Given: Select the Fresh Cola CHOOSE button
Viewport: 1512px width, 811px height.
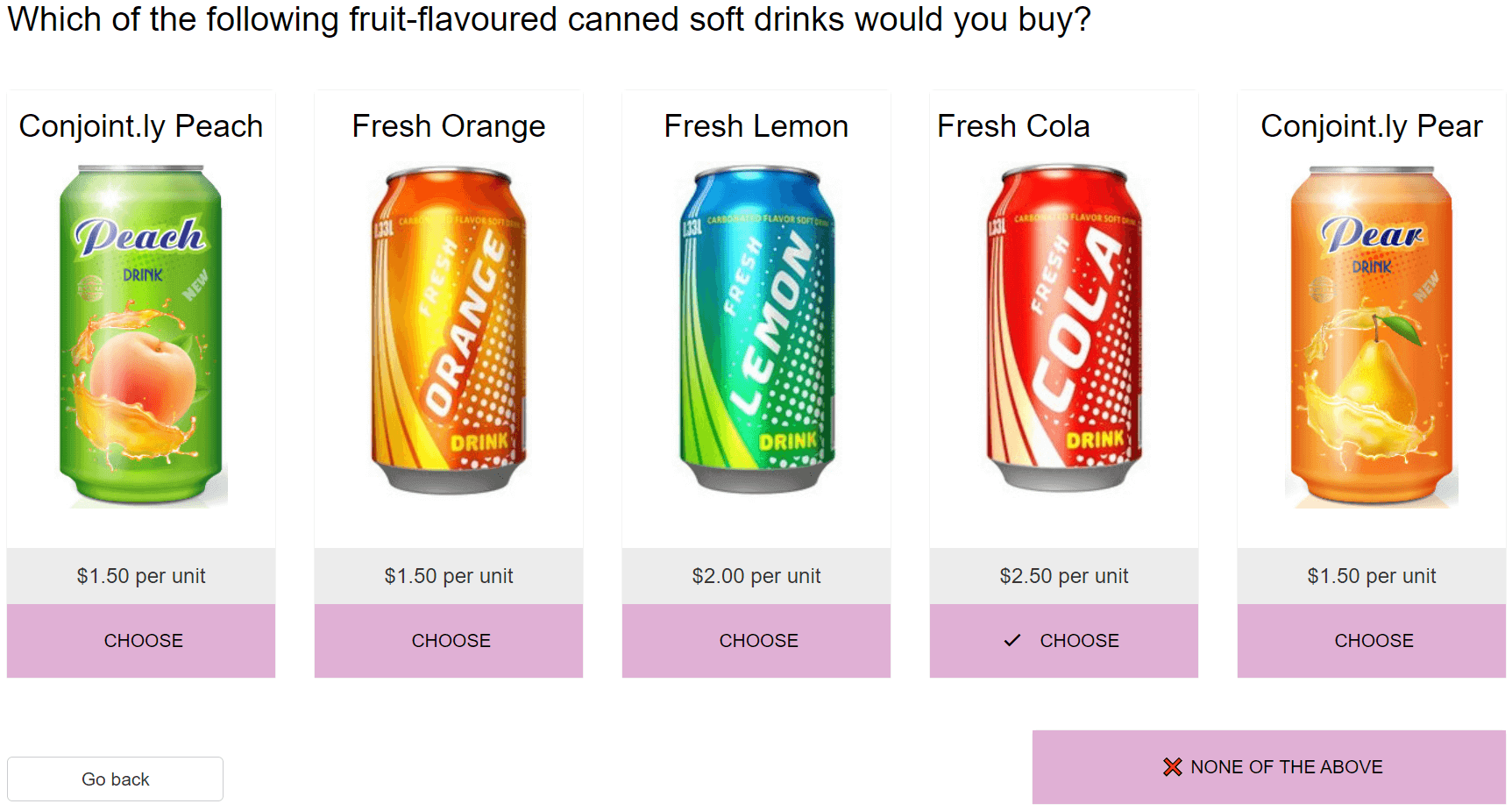Looking at the screenshot, I should coord(1064,641).
